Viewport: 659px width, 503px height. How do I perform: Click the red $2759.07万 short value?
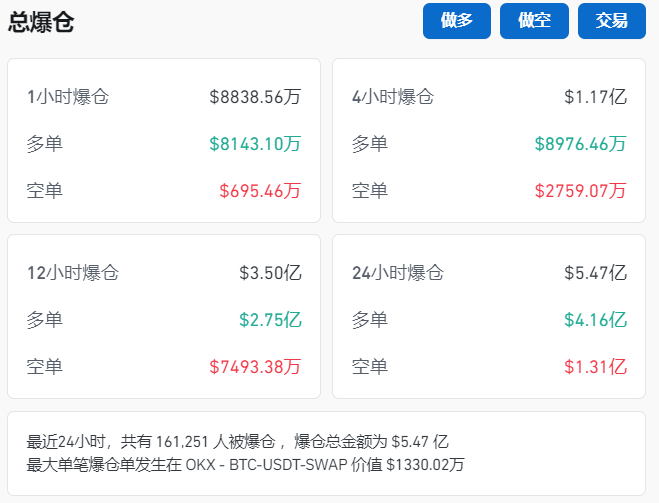coord(580,191)
